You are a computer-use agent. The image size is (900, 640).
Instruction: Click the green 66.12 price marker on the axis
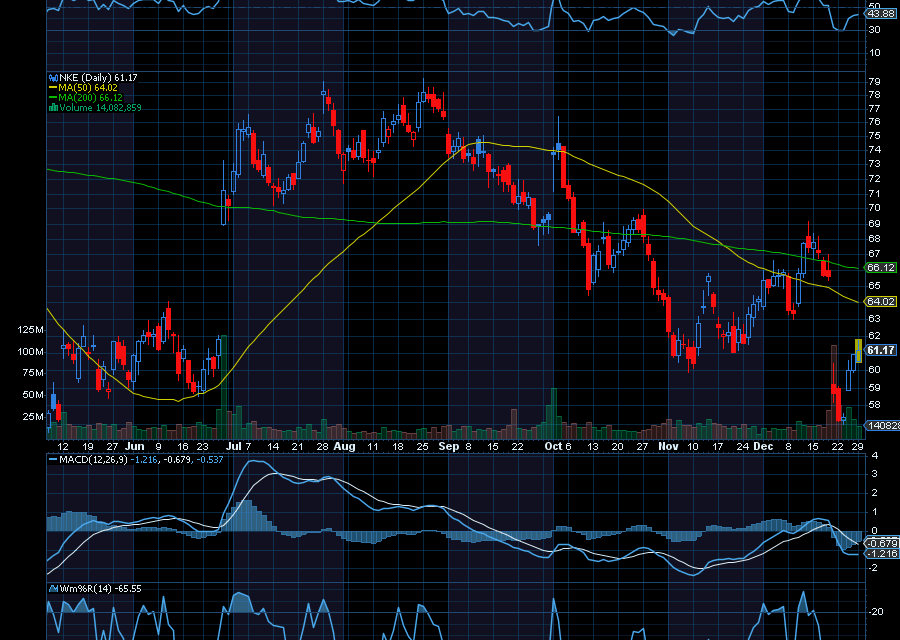coord(879,267)
